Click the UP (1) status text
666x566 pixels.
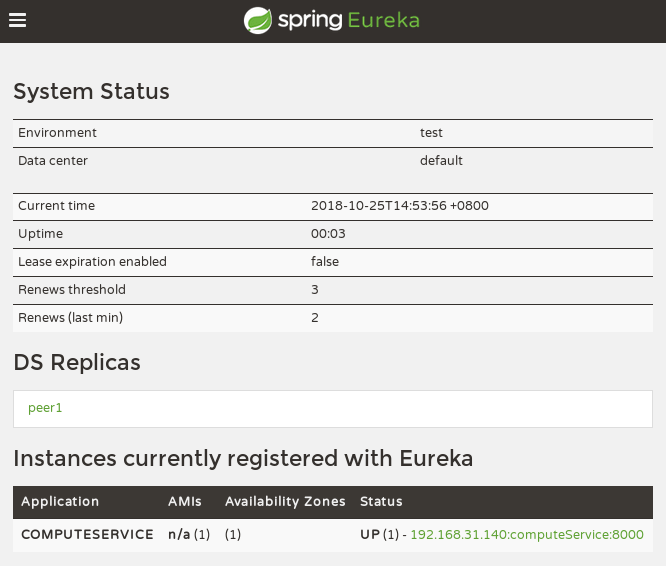coord(380,535)
